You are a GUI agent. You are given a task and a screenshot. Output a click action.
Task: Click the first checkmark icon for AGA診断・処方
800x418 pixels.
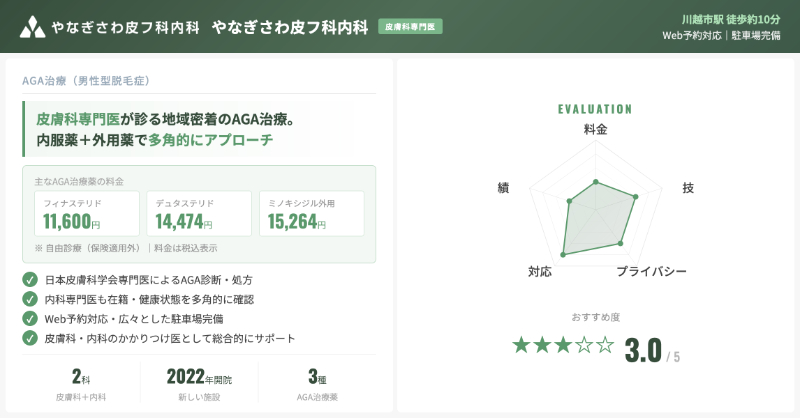[x=29, y=279]
